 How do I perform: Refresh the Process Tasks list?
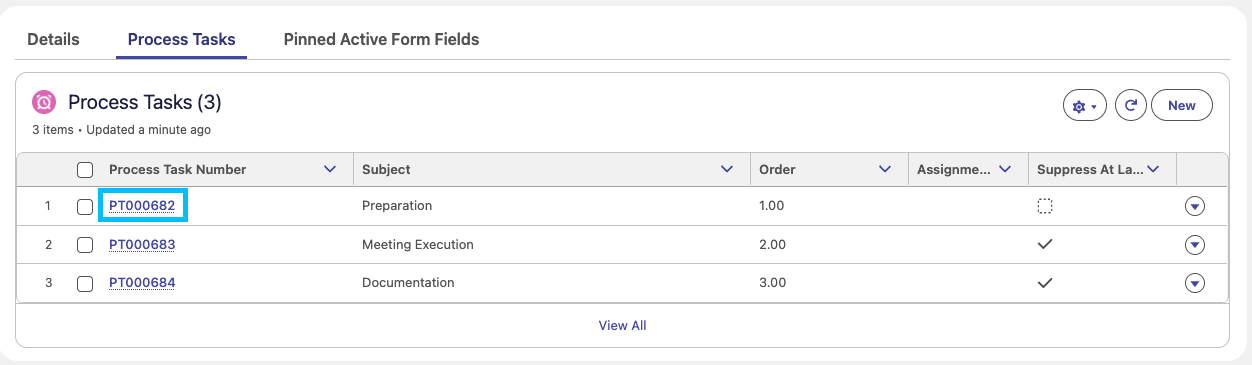[x=1130, y=105]
